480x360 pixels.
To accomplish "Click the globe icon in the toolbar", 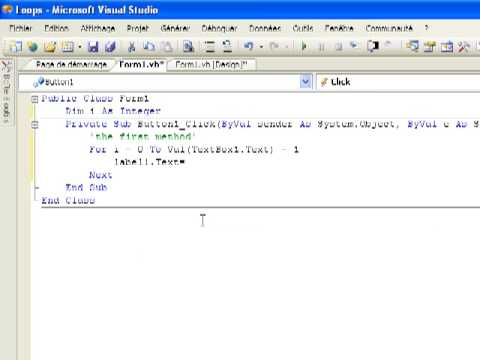I will [33, 47].
